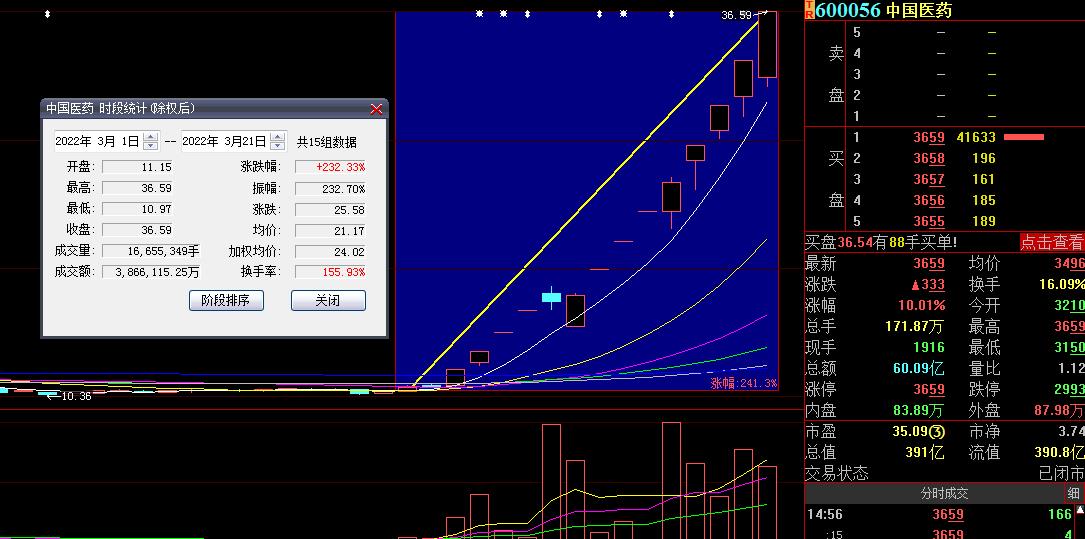Image resolution: width=1085 pixels, height=539 pixels.
Task: Click the buy-1 price 3659 row
Action: (928, 137)
